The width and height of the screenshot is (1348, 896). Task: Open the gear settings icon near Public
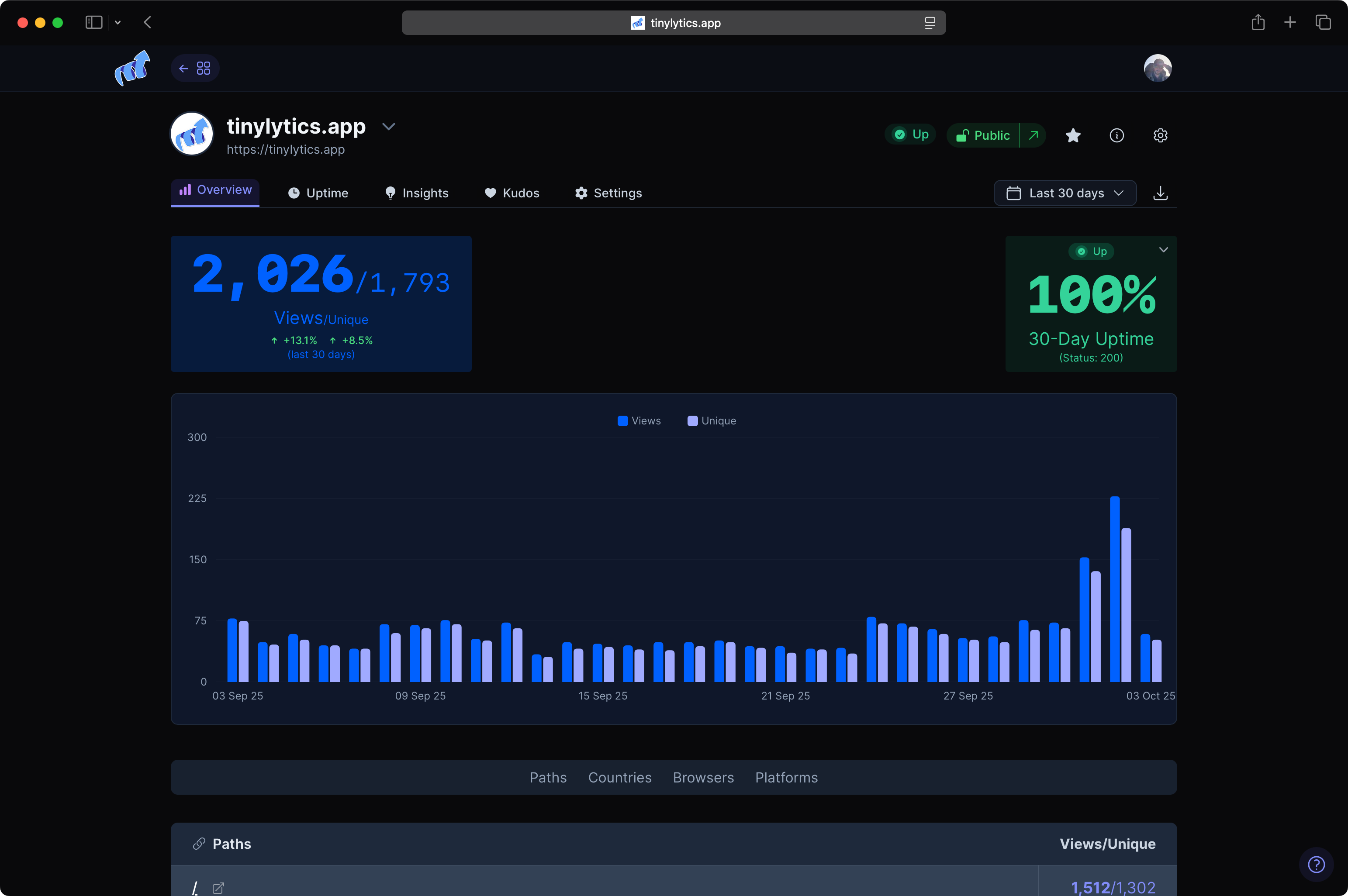pyautogui.click(x=1160, y=135)
